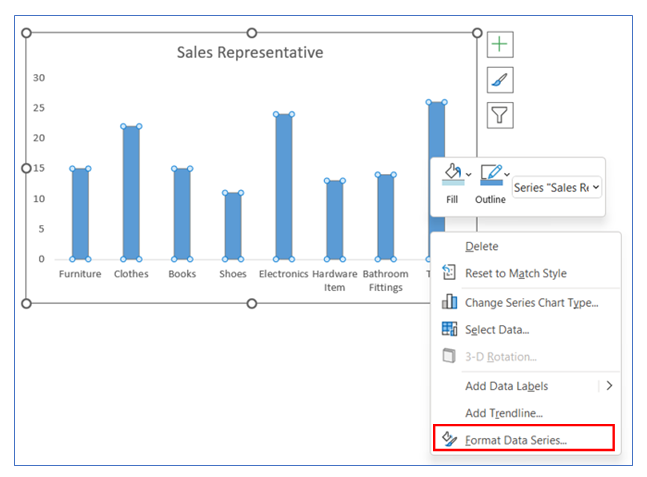Click the Format Data Series icon
Image resolution: width=647 pixels, height=477 pixels.
click(x=449, y=439)
